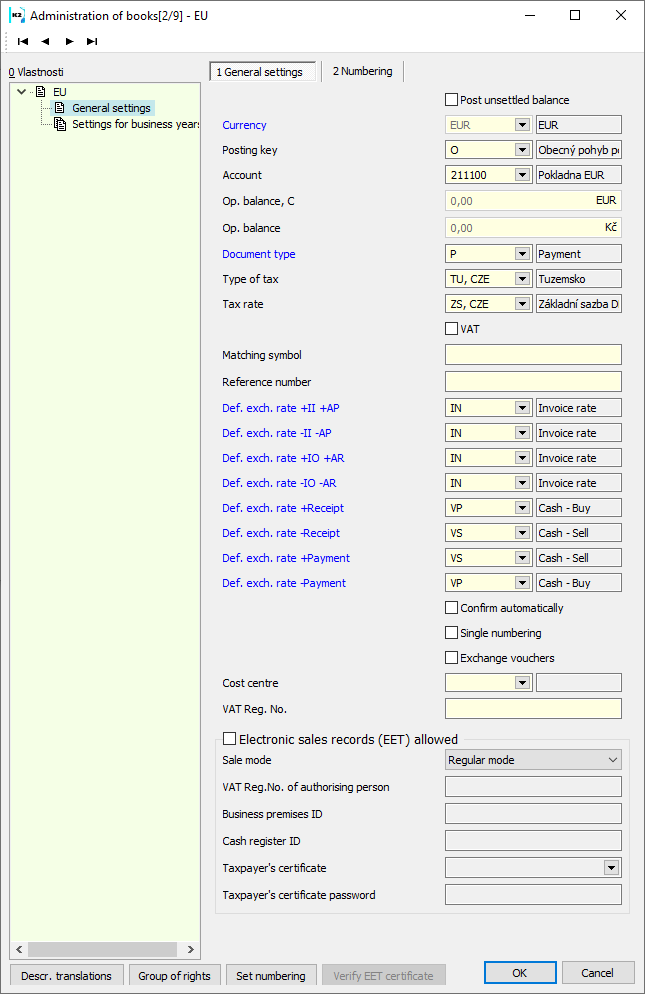The image size is (645, 994).
Task: Open the Tax rate dropdown
Action: click(523, 304)
